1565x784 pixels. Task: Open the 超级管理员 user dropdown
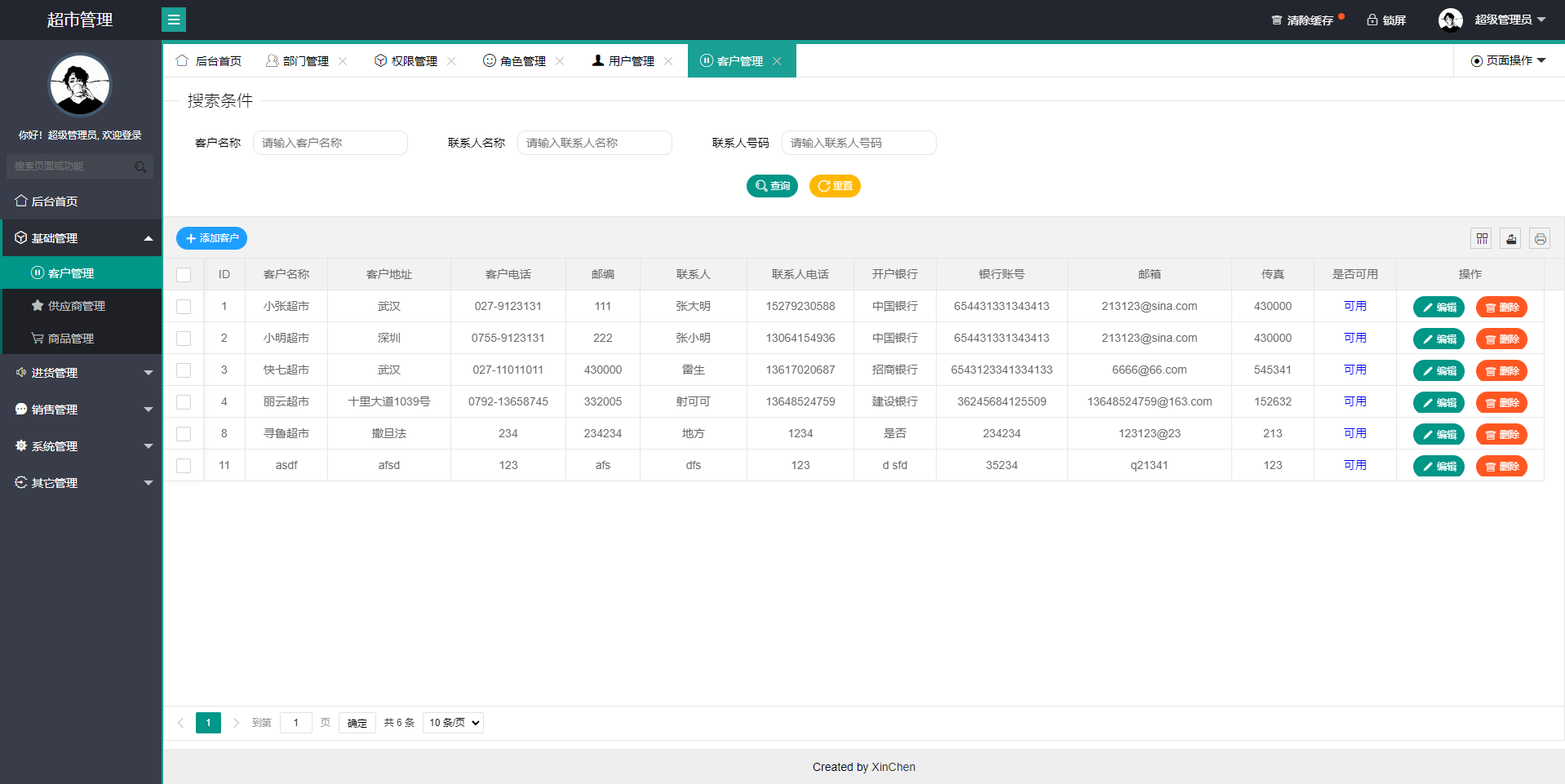tap(1510, 20)
